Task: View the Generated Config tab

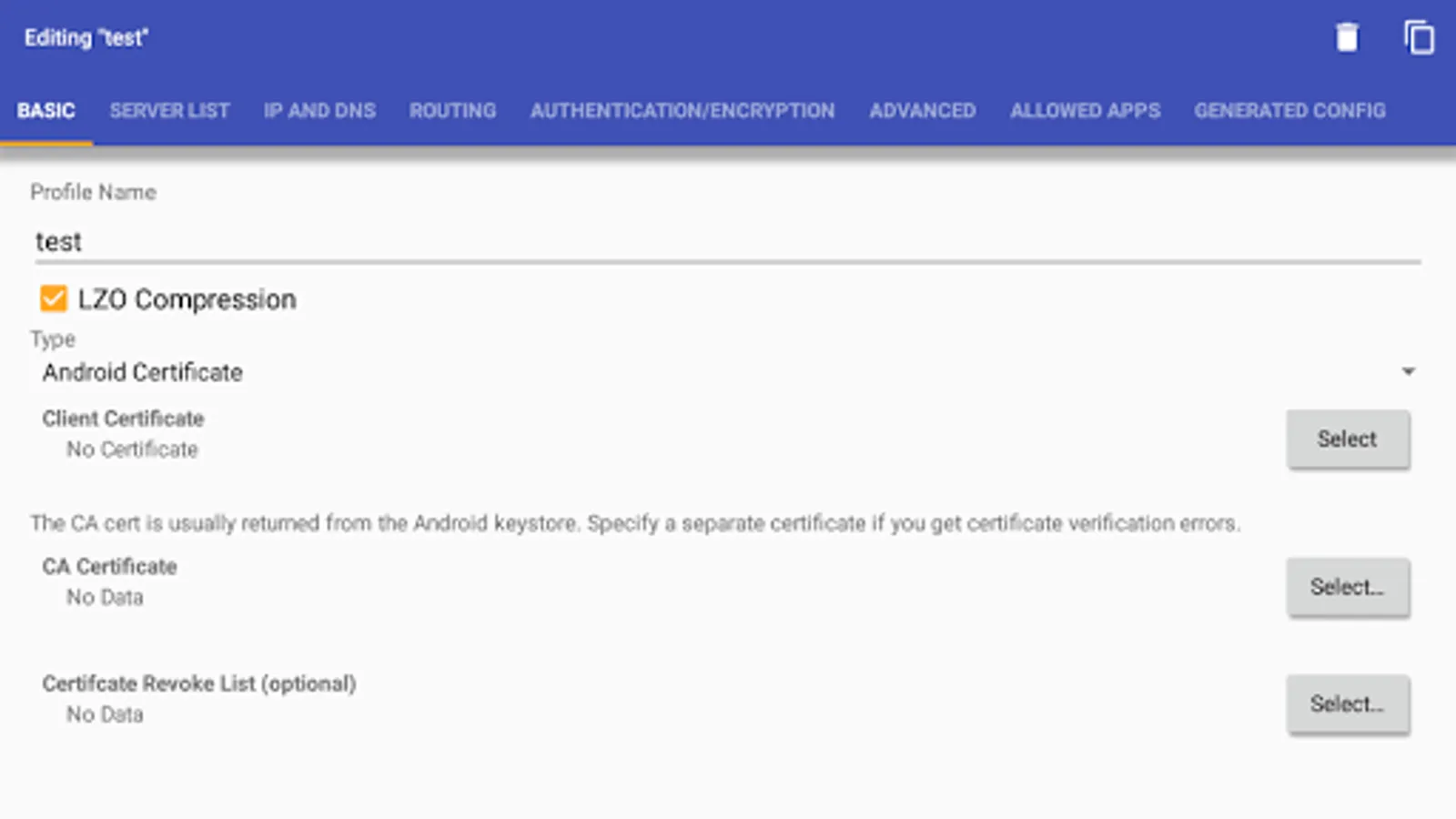Action: [1289, 111]
